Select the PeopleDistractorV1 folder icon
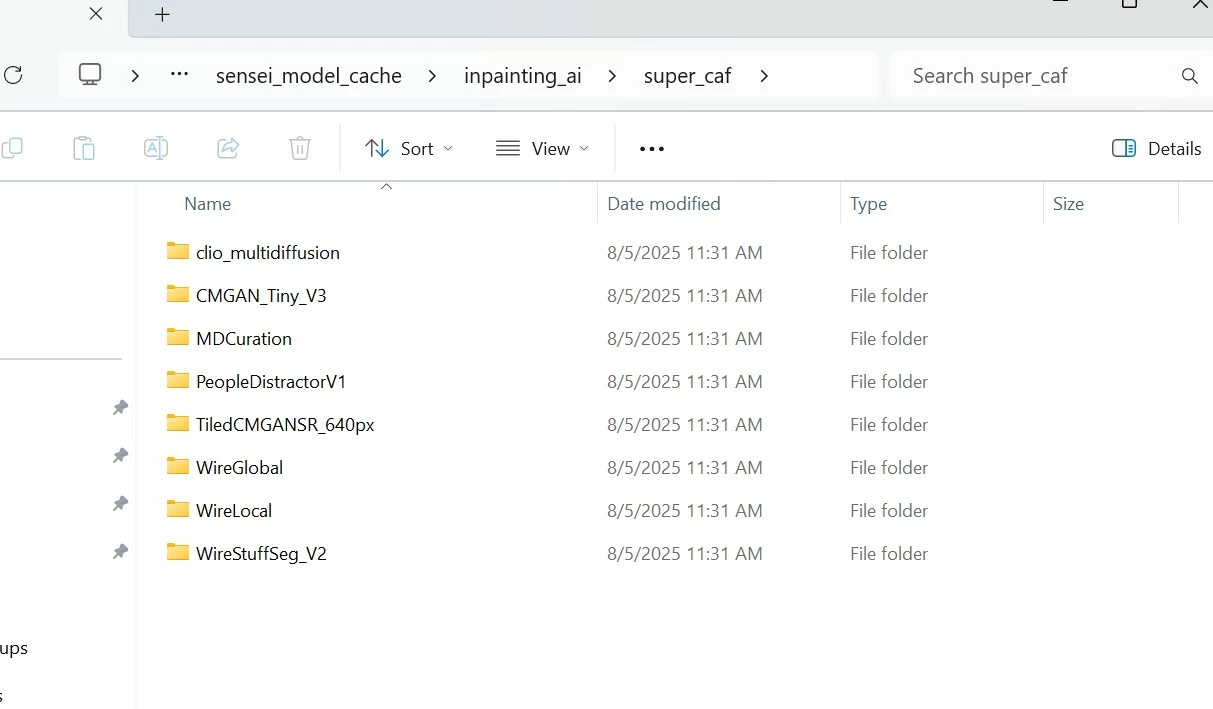This screenshot has width=1213, height=709. pyautogui.click(x=178, y=380)
